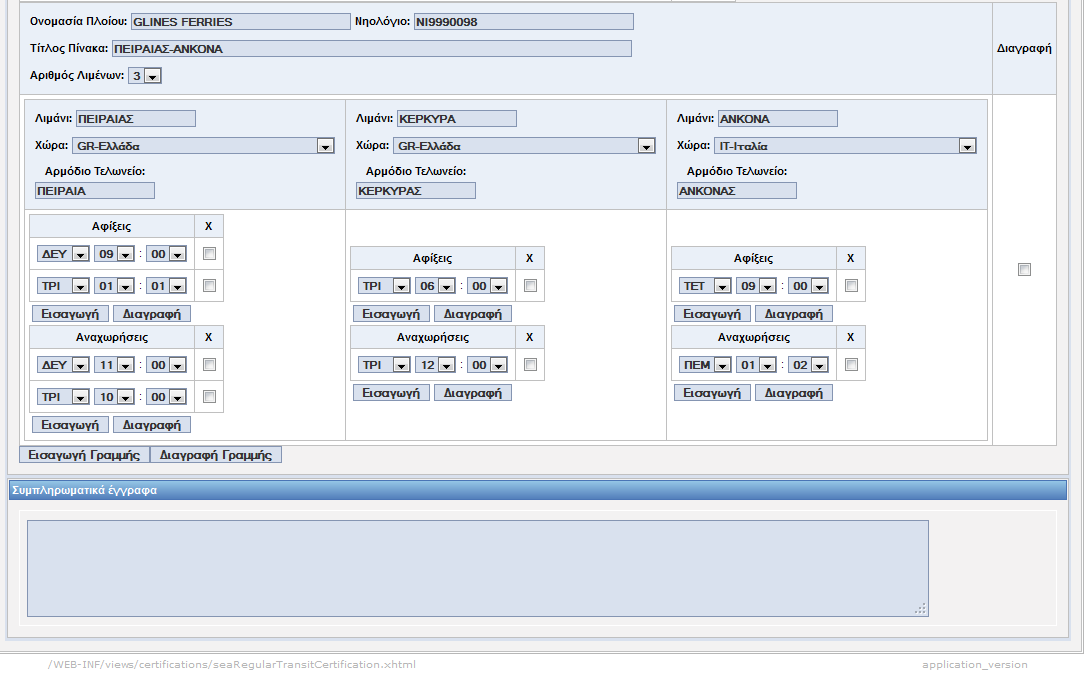
Task: Open hour dropdown 09 in ΠΕΙΡΑΙΑΣ arrivals
Action: (x=114, y=254)
